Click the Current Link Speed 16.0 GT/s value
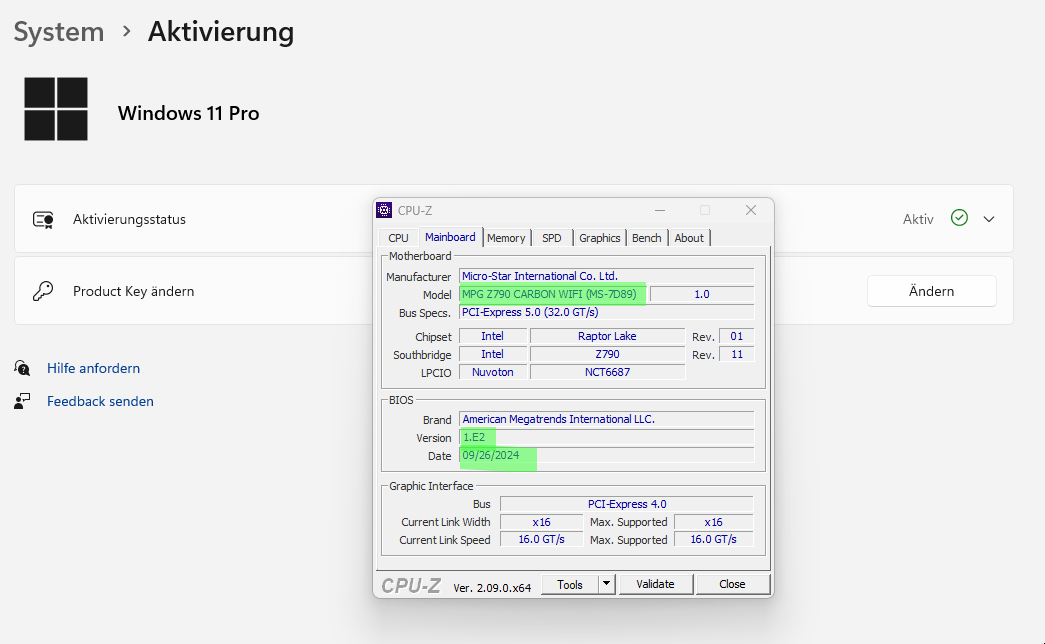This screenshot has width=1045, height=644. 541,539
